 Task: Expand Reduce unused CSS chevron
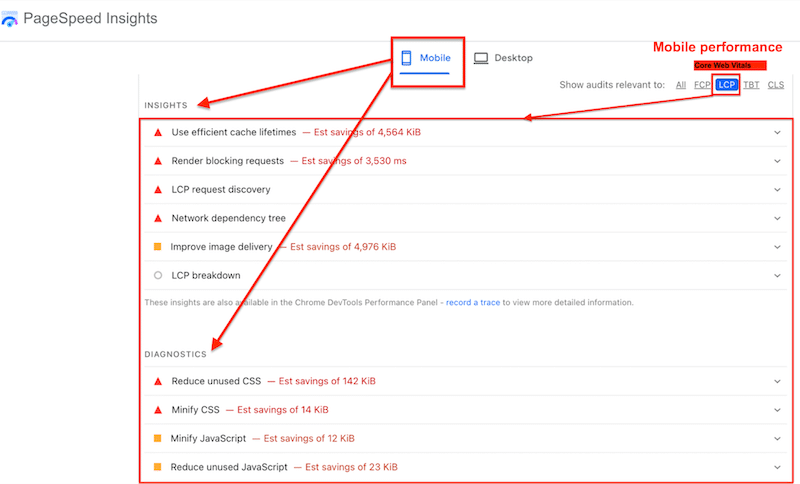pyautogui.click(x=777, y=381)
